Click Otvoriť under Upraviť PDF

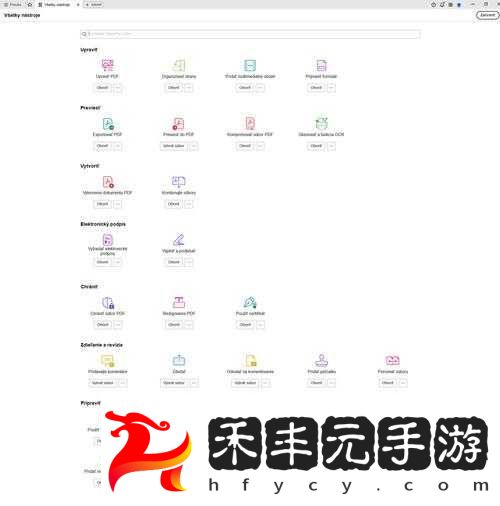pyautogui.click(x=102, y=88)
